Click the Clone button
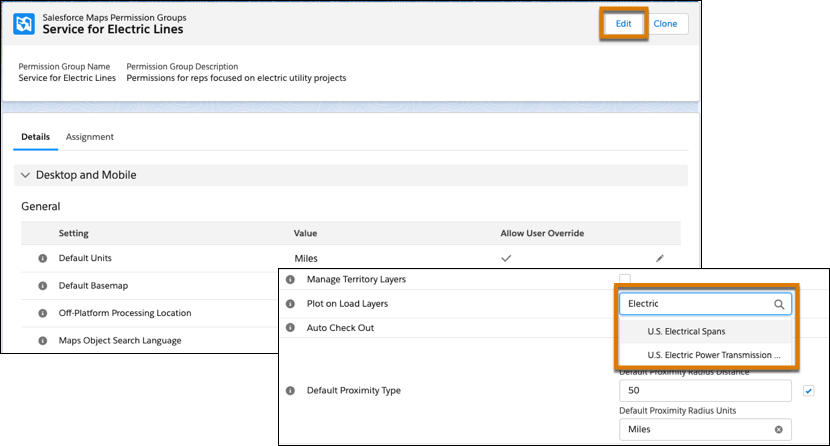The height and width of the screenshot is (446, 830). [665, 24]
